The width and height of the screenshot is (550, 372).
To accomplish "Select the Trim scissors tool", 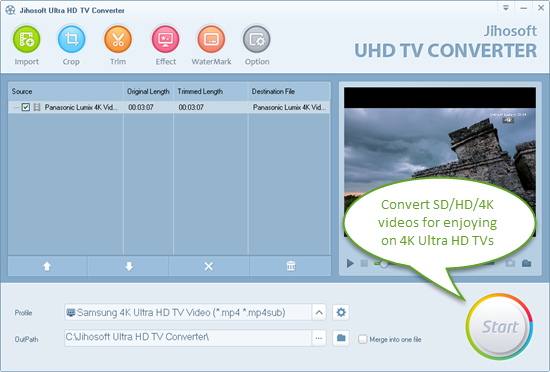I will [x=118, y=39].
